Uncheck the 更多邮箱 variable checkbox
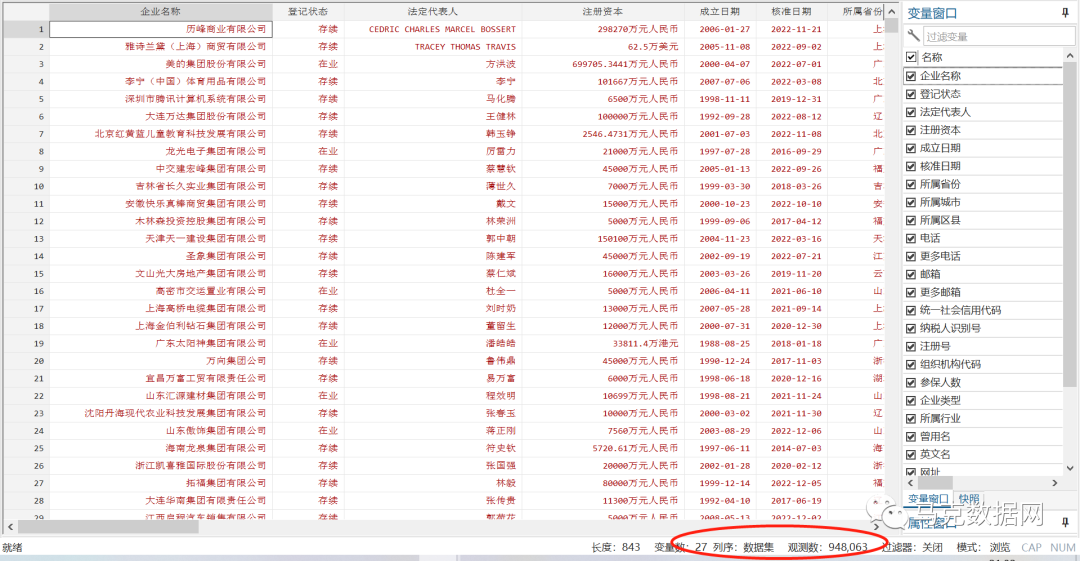 911,292
